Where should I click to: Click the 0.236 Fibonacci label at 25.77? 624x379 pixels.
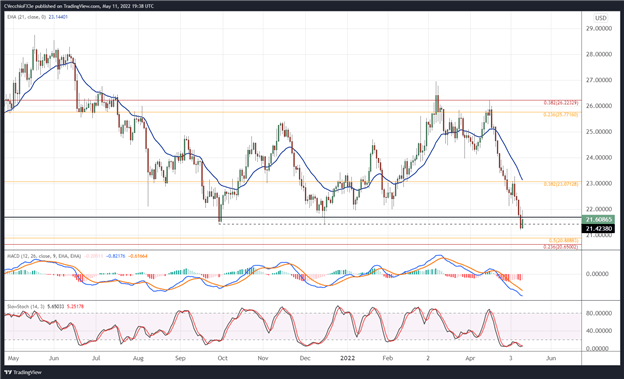point(561,115)
